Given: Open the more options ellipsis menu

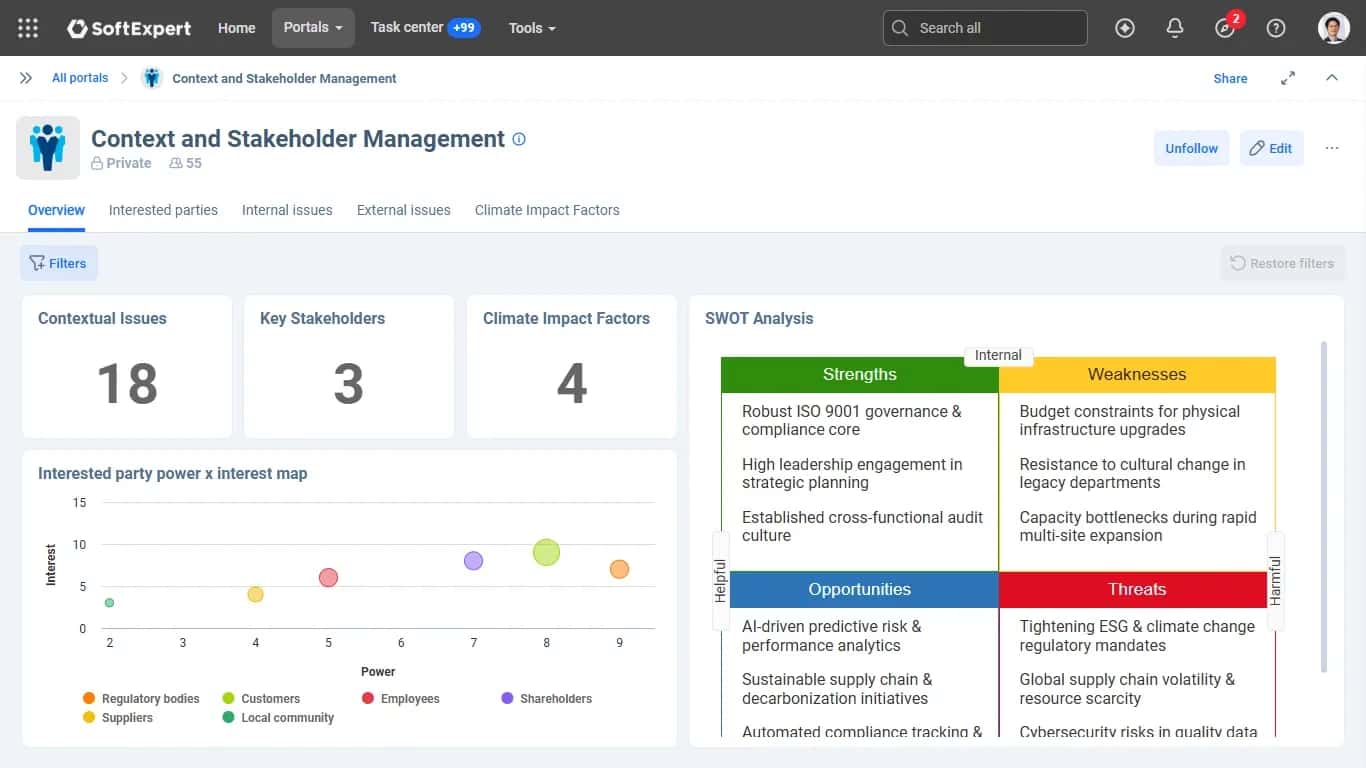Looking at the screenshot, I should (1332, 148).
